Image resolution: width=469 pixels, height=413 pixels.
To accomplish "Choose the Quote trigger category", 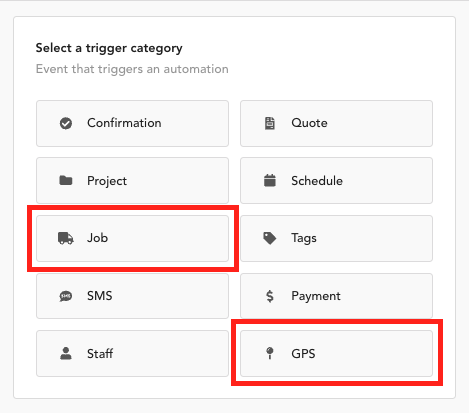I will pyautogui.click(x=336, y=123).
